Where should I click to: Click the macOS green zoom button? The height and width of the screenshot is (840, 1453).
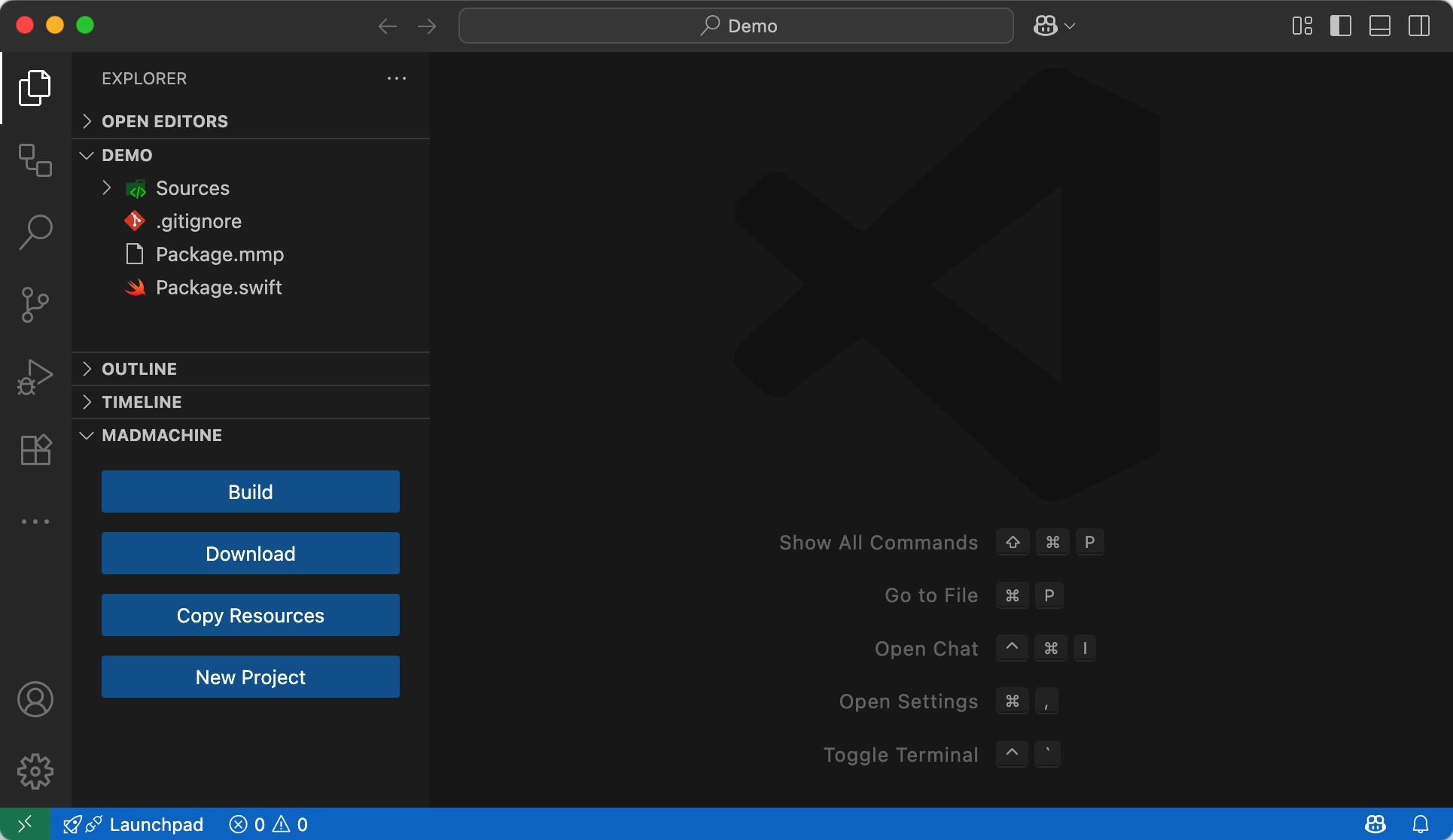pyautogui.click(x=85, y=25)
